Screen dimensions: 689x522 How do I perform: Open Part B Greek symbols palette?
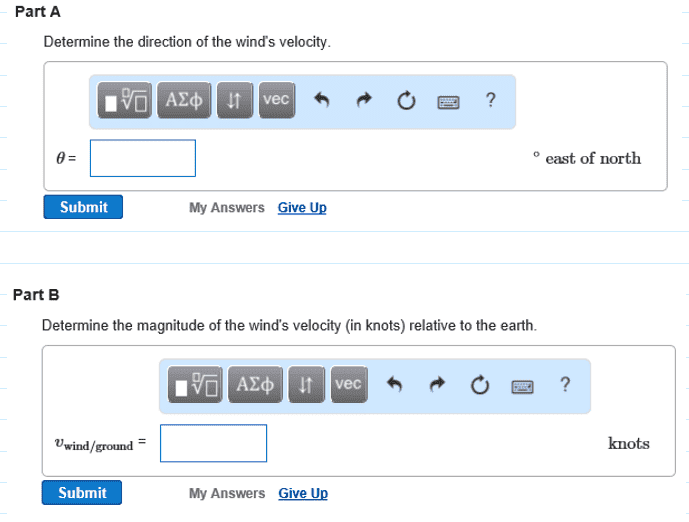coord(255,384)
